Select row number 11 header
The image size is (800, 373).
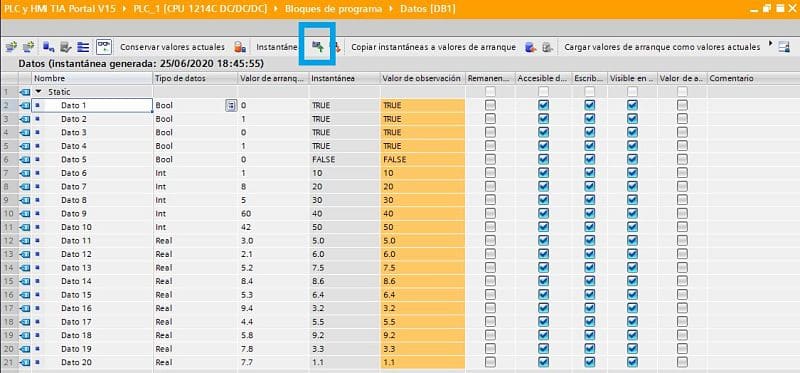coord(9,227)
